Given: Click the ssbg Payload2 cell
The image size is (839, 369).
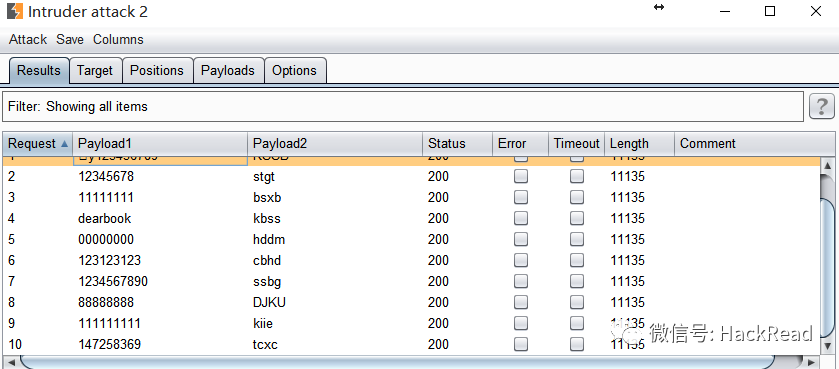Looking at the screenshot, I should 335,281.
